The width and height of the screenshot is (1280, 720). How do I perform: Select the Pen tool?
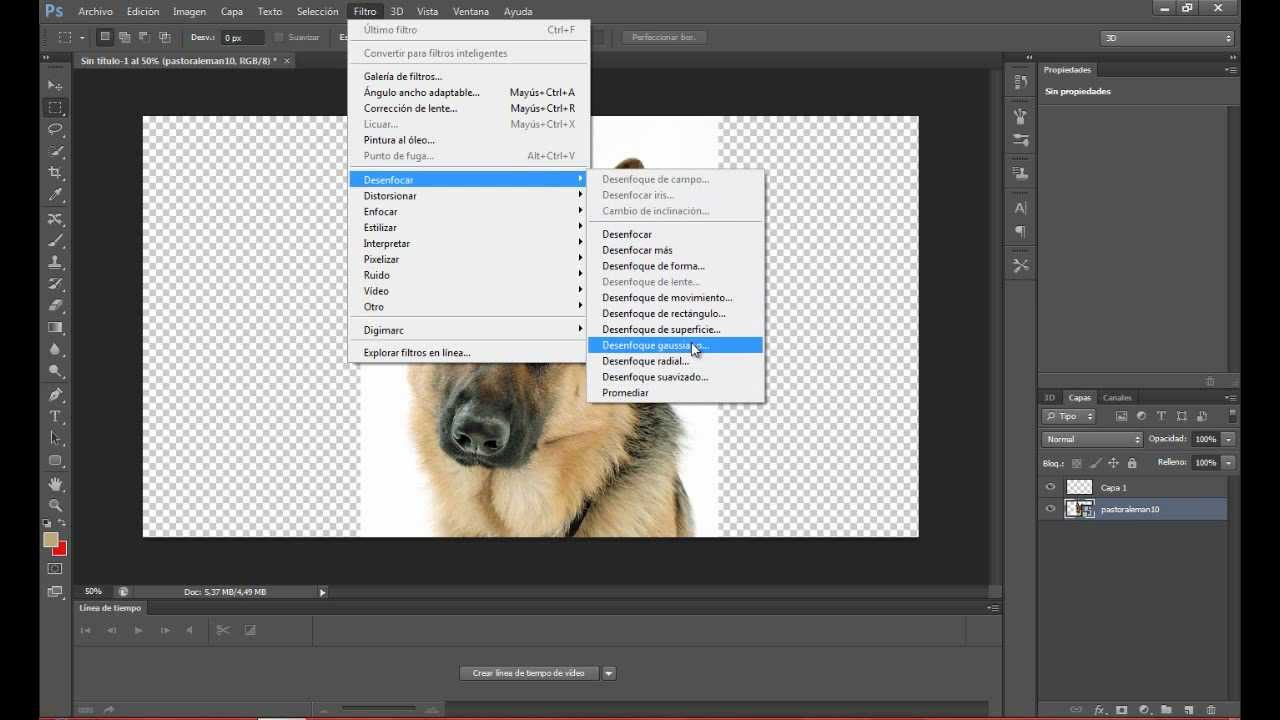point(56,395)
